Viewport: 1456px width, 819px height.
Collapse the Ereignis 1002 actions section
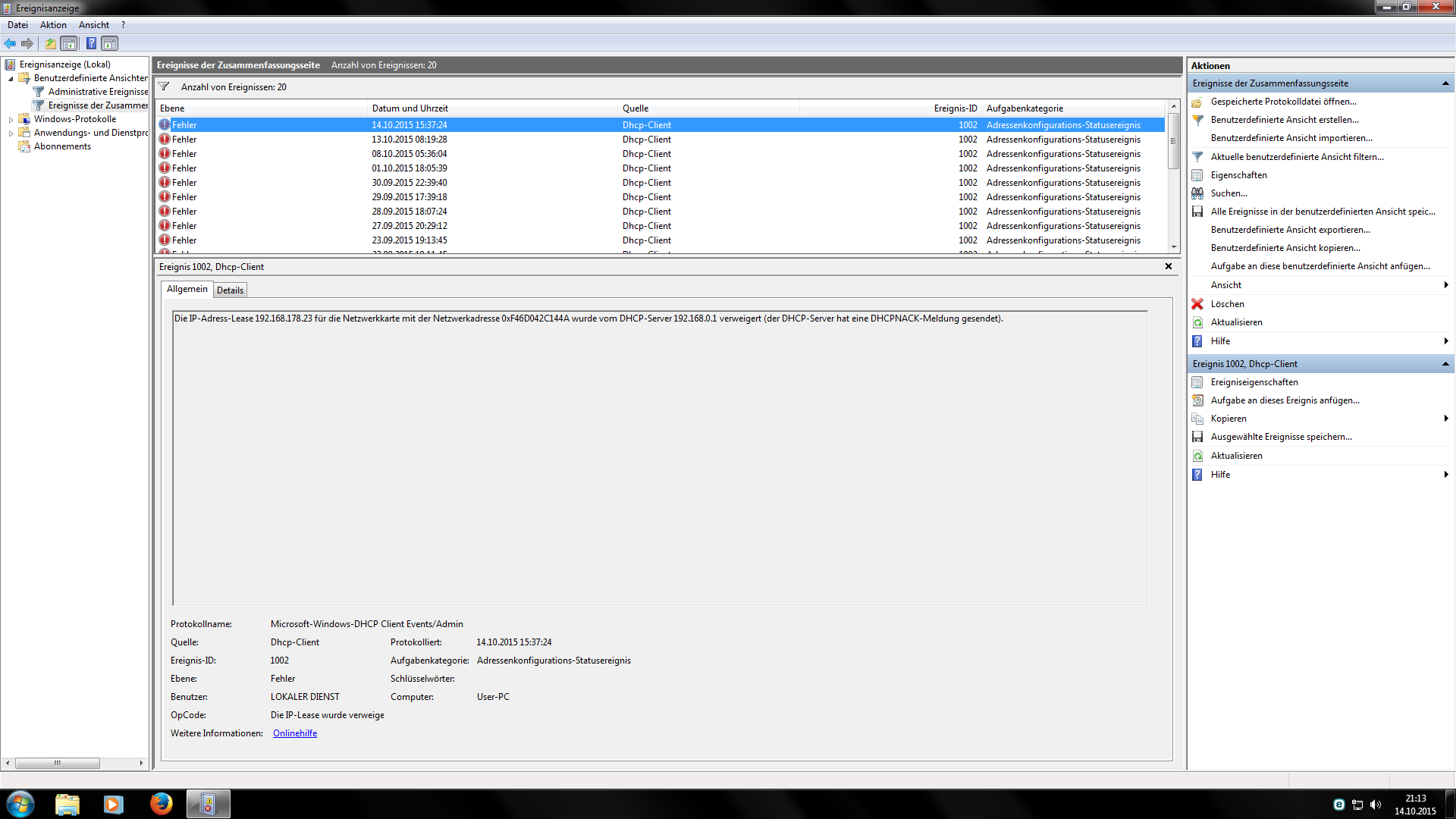1445,364
